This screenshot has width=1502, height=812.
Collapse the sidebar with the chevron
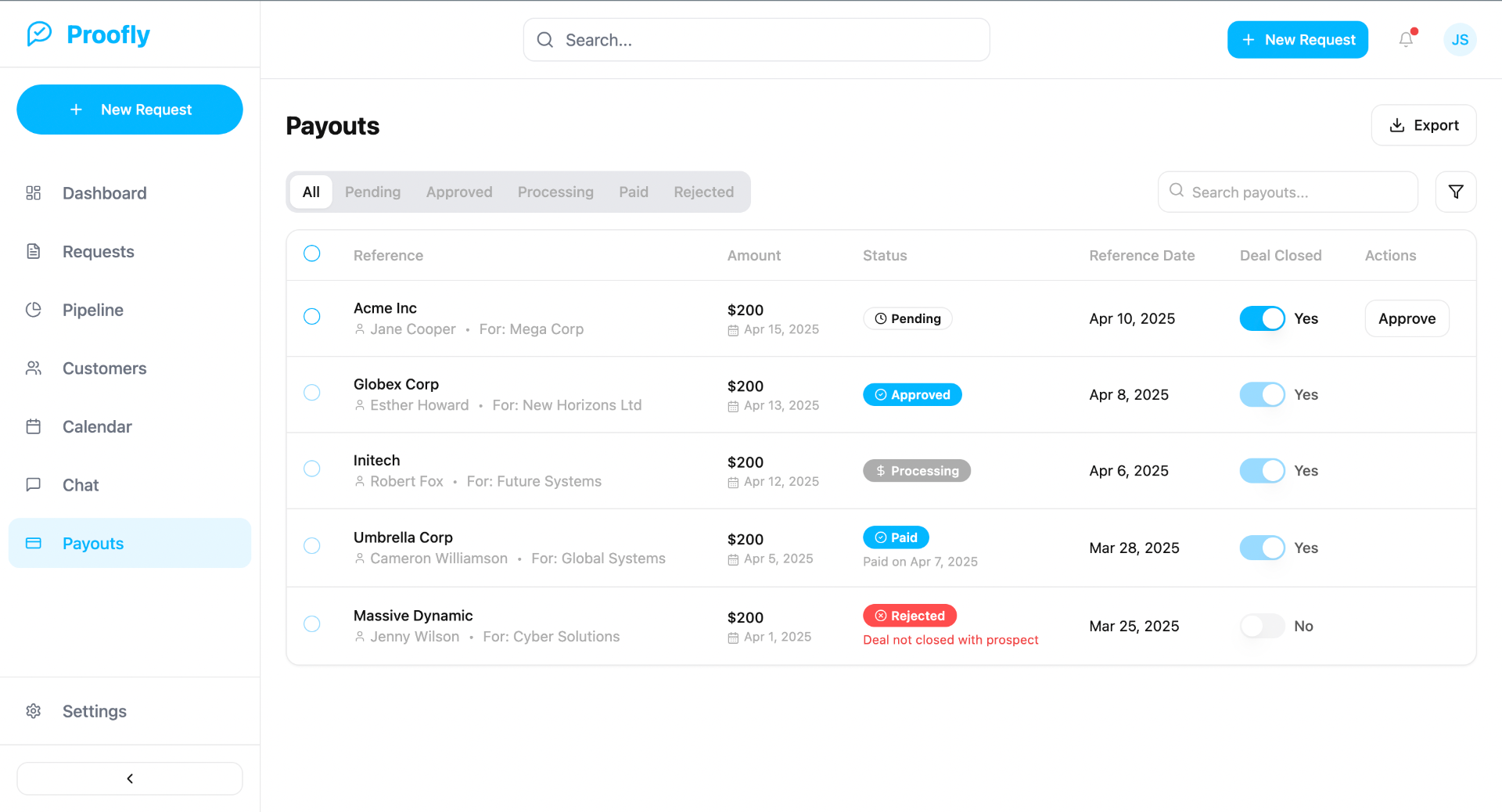click(x=130, y=778)
